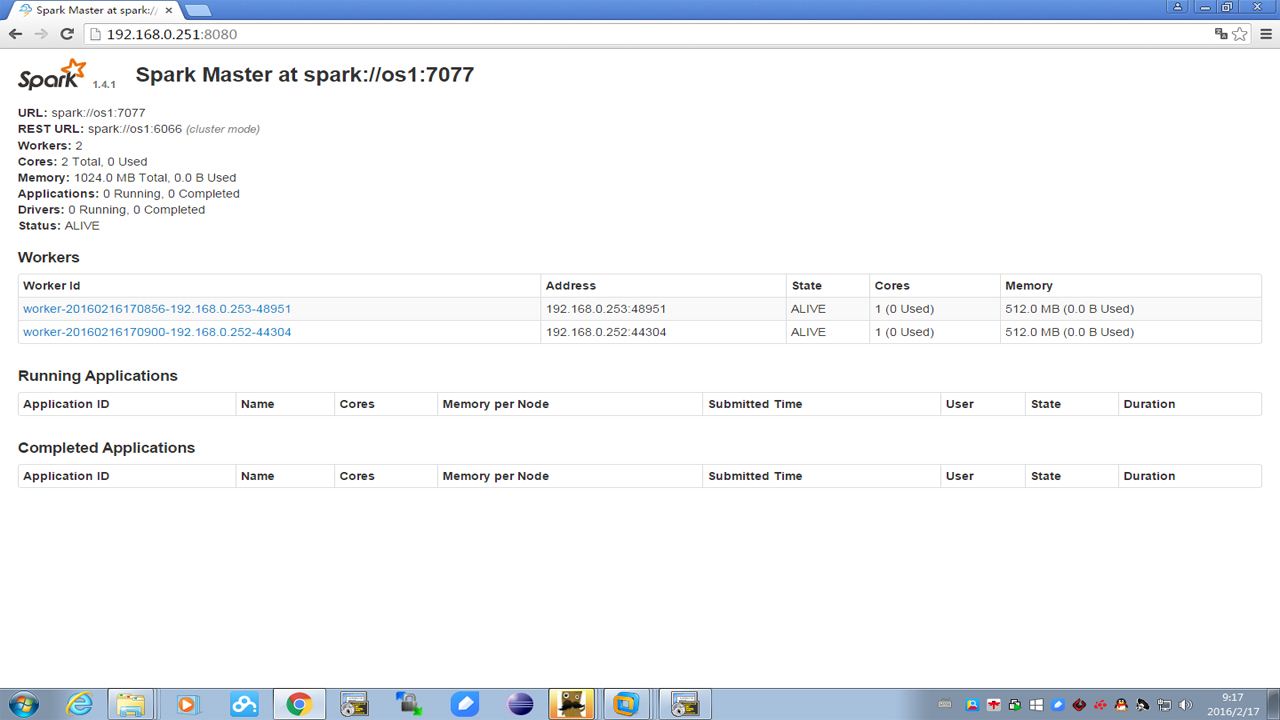Click the Running Applications heading
Image resolution: width=1280 pixels, height=720 pixels.
tap(98, 376)
